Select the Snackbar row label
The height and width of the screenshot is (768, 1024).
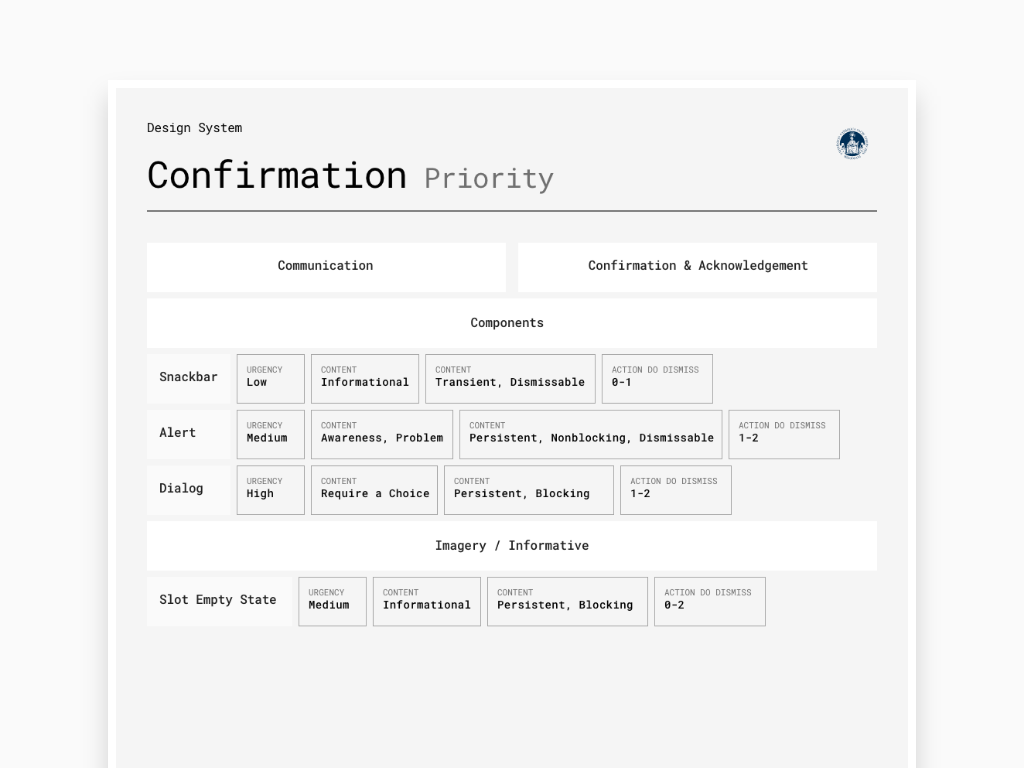coord(189,379)
